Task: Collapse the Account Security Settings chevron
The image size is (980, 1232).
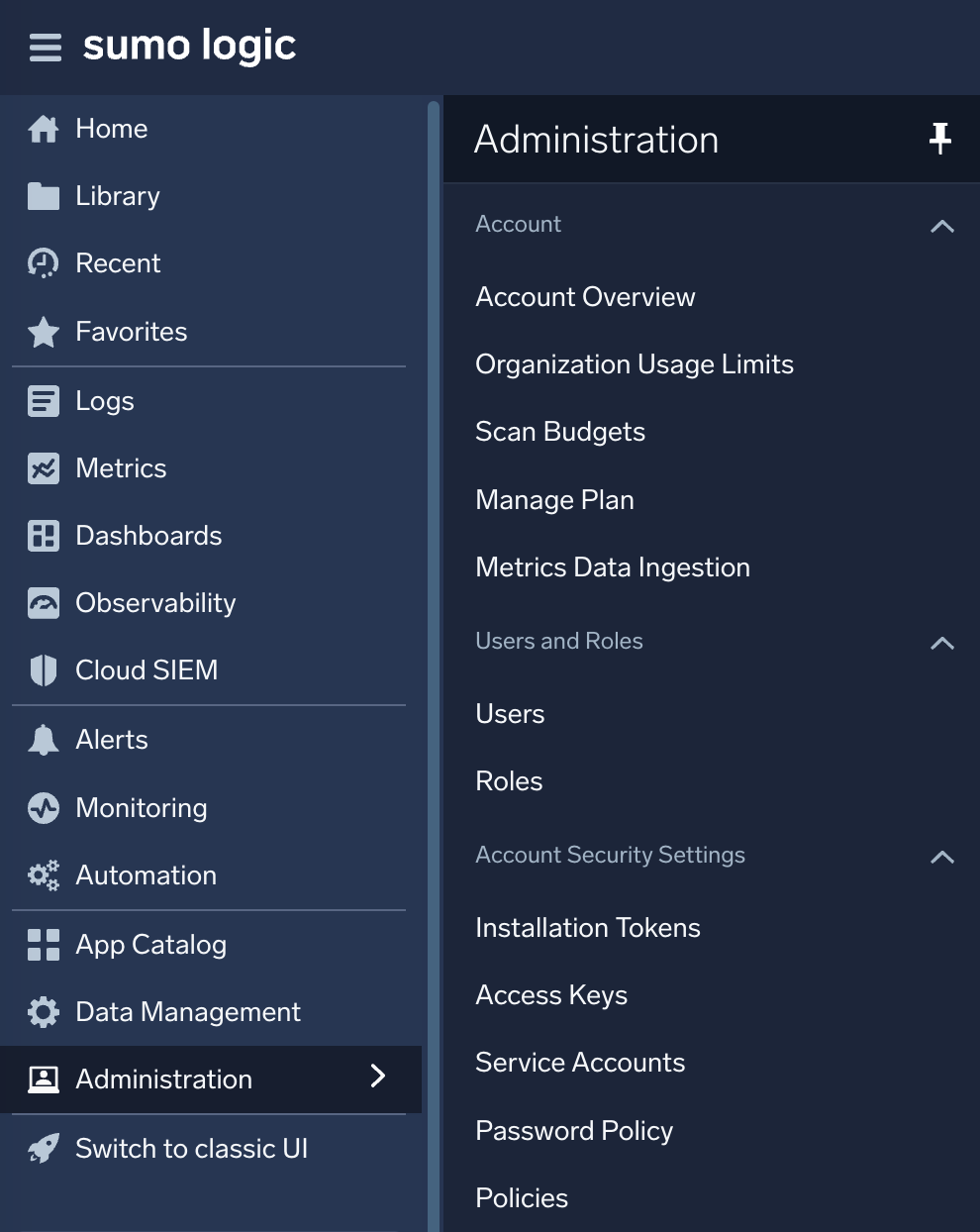Action: (942, 857)
